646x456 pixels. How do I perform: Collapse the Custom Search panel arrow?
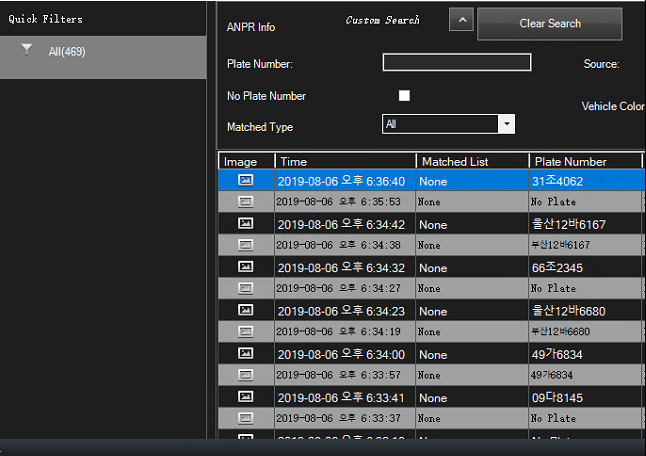pyautogui.click(x=460, y=20)
